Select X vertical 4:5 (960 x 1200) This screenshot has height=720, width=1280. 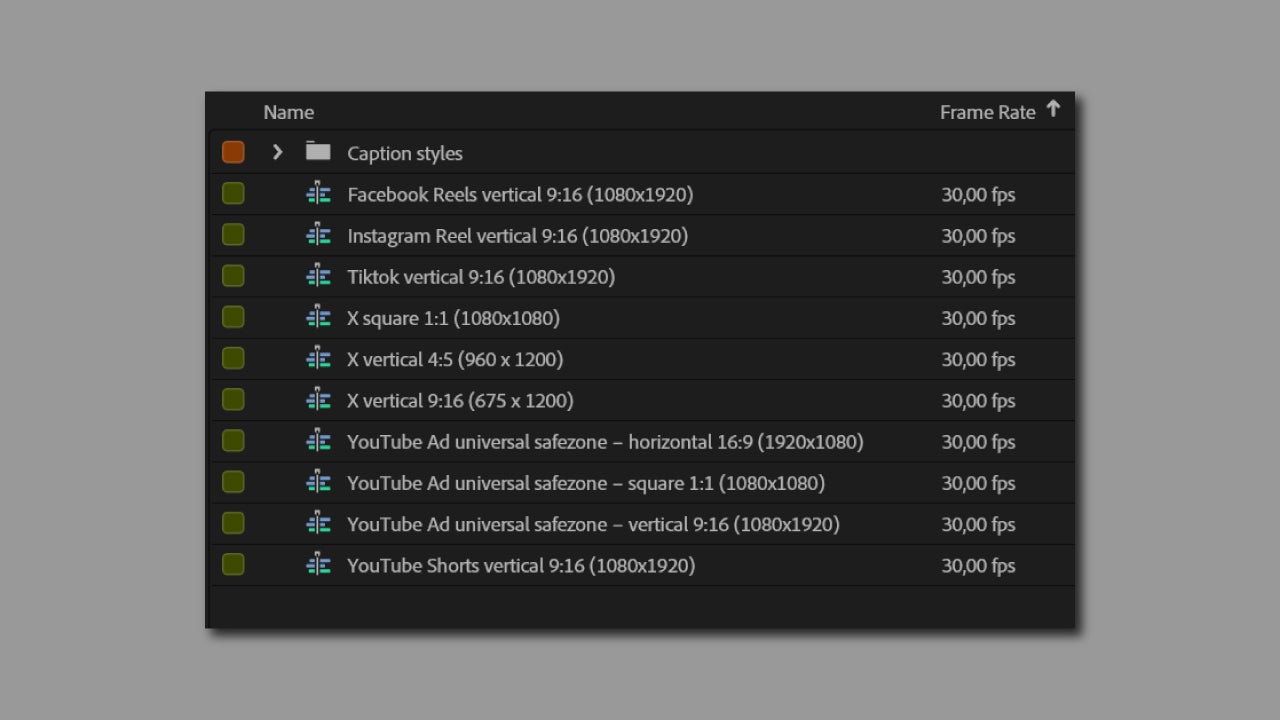point(455,359)
